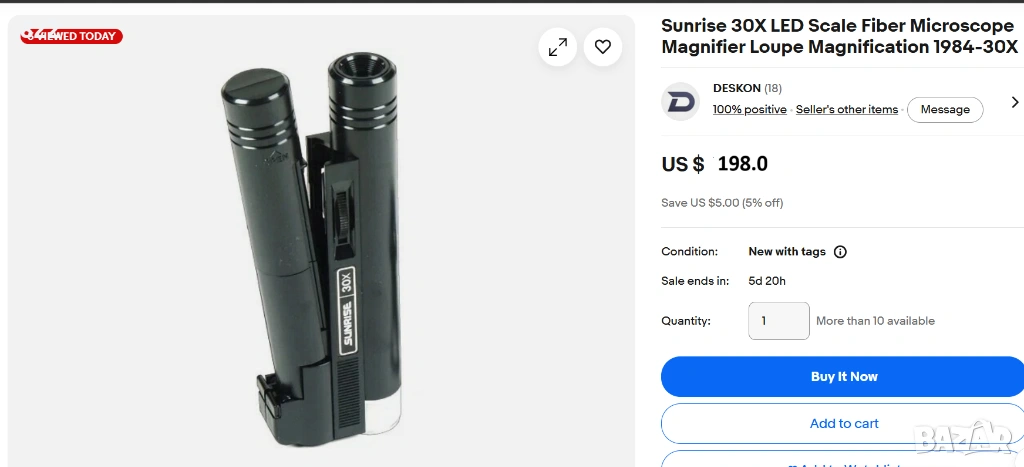Click the Sunrise 30X LED listing title

click(x=839, y=37)
